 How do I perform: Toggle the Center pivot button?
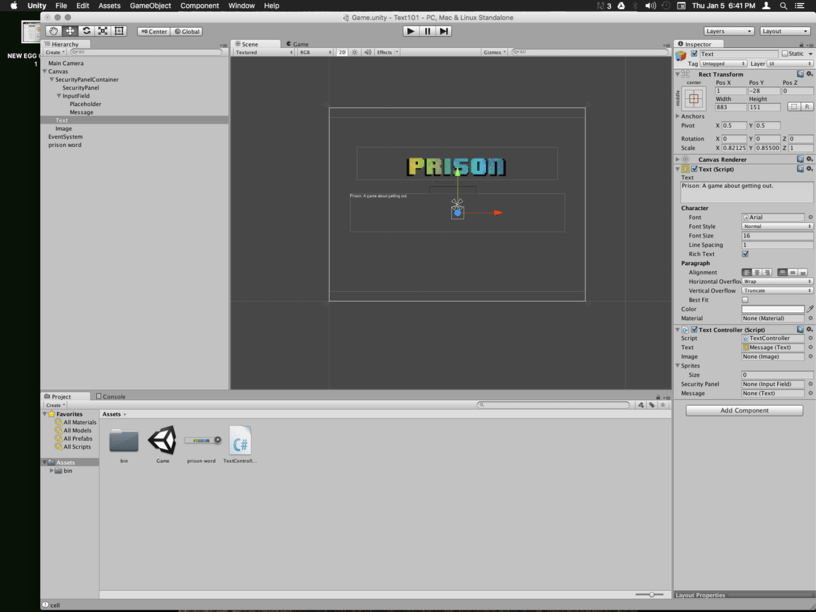tap(154, 31)
